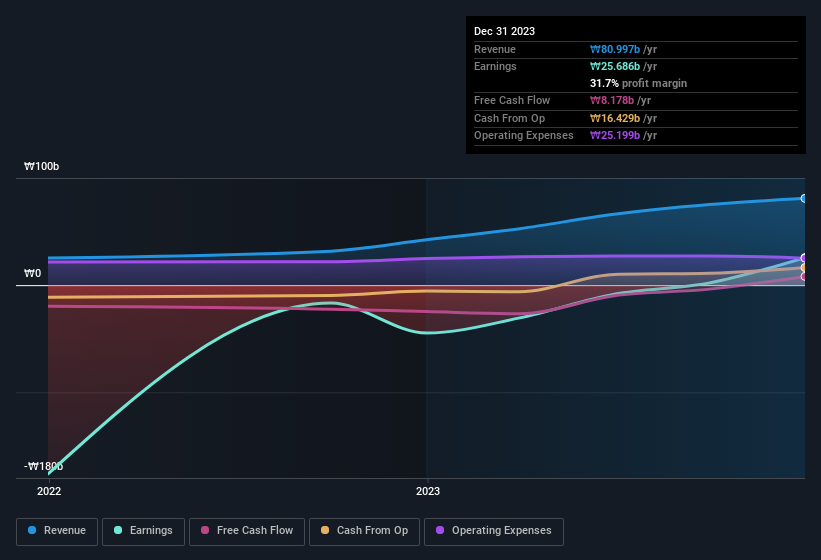The width and height of the screenshot is (821, 560).
Task: Toggle the Cash From Op legend button
Action: pos(364,531)
